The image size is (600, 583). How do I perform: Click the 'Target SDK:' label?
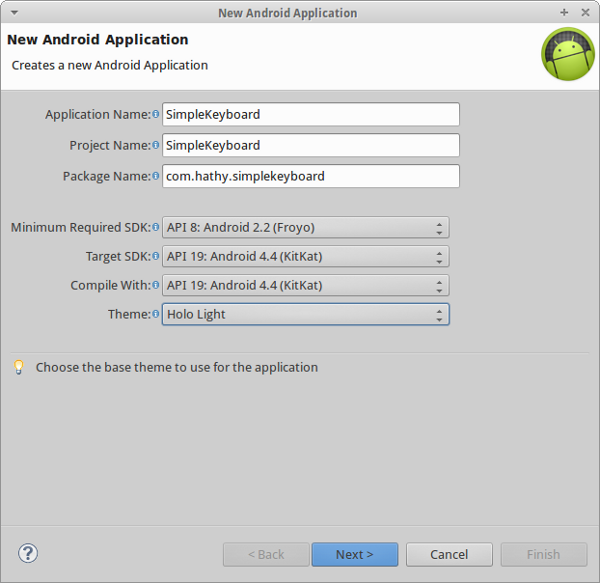click(118, 256)
